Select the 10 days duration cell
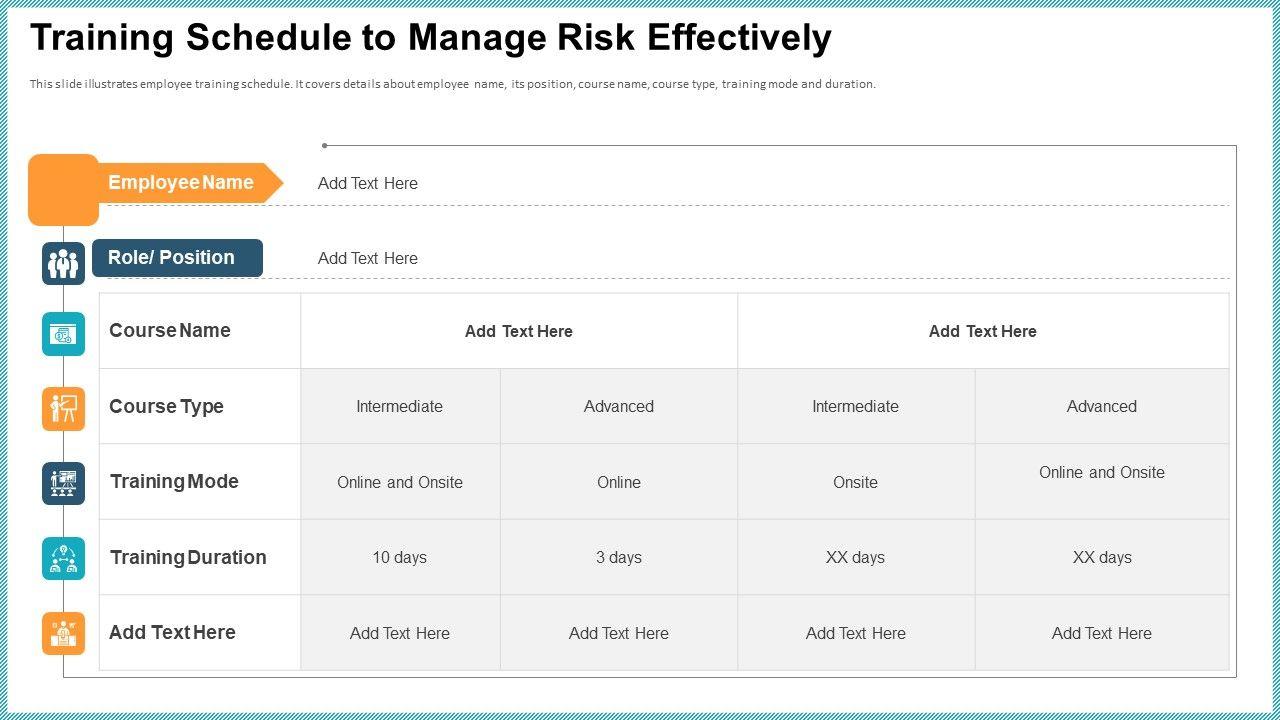Viewport: 1280px width, 720px height. pos(399,558)
